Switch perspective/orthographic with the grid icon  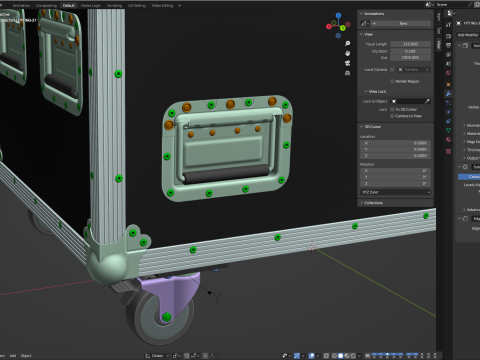point(347,73)
